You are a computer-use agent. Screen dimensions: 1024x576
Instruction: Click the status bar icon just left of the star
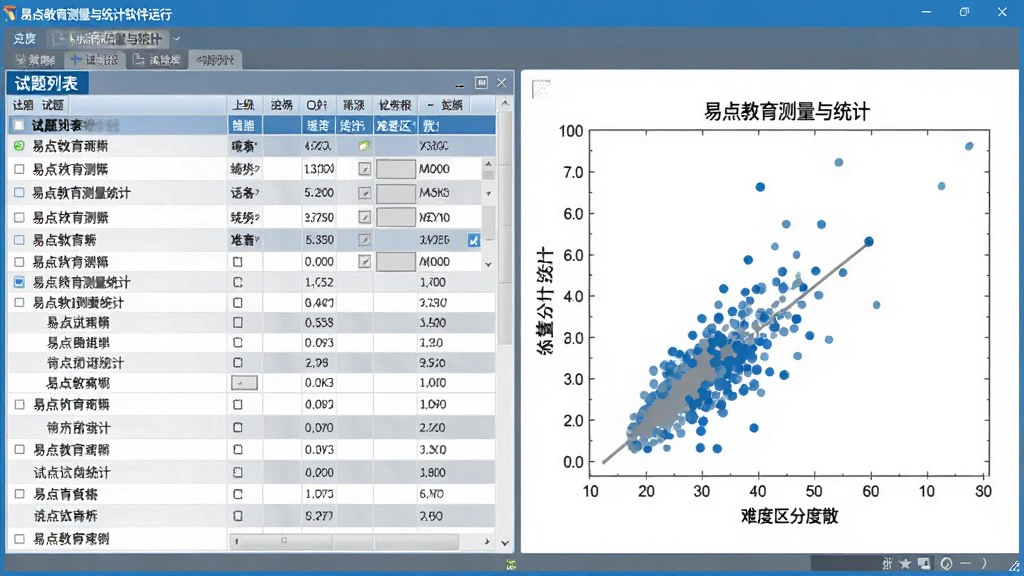point(887,563)
